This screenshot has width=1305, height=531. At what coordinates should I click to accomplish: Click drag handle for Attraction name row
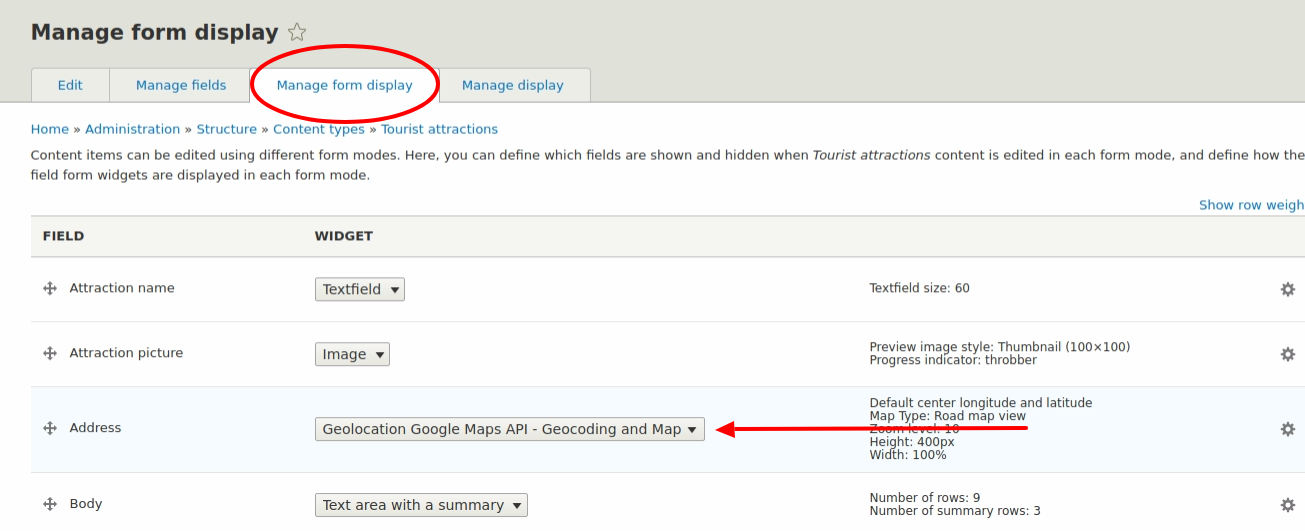pyautogui.click(x=50, y=288)
